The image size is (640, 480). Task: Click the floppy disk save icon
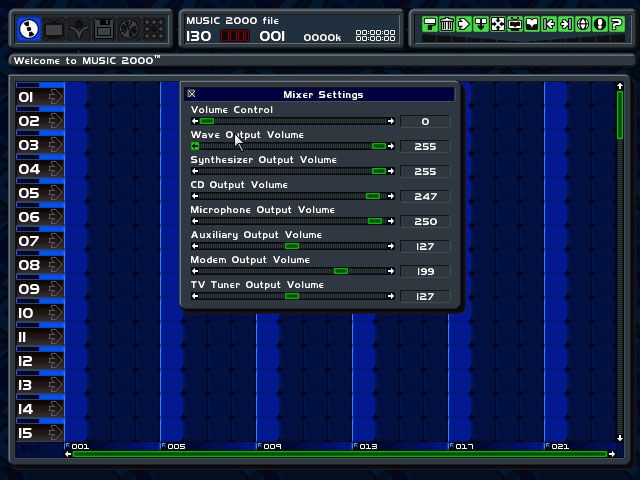(104, 29)
